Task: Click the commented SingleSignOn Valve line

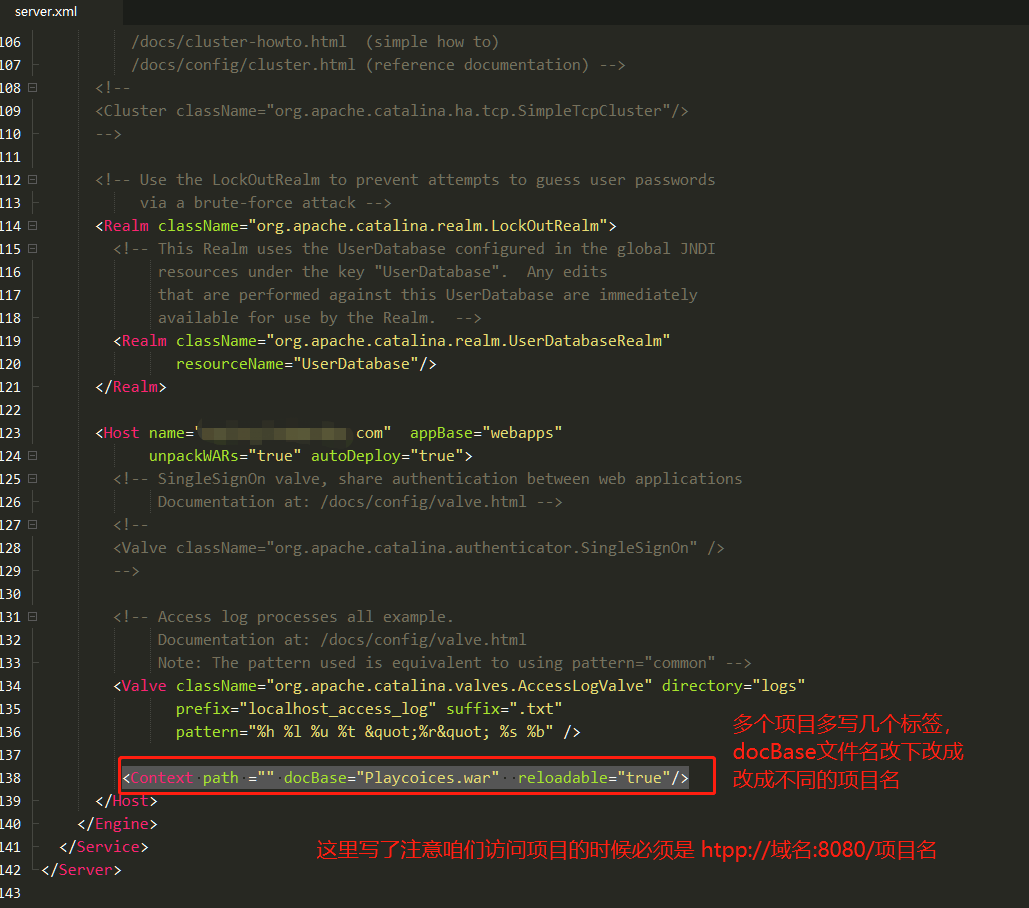Action: pyautogui.click(x=419, y=547)
